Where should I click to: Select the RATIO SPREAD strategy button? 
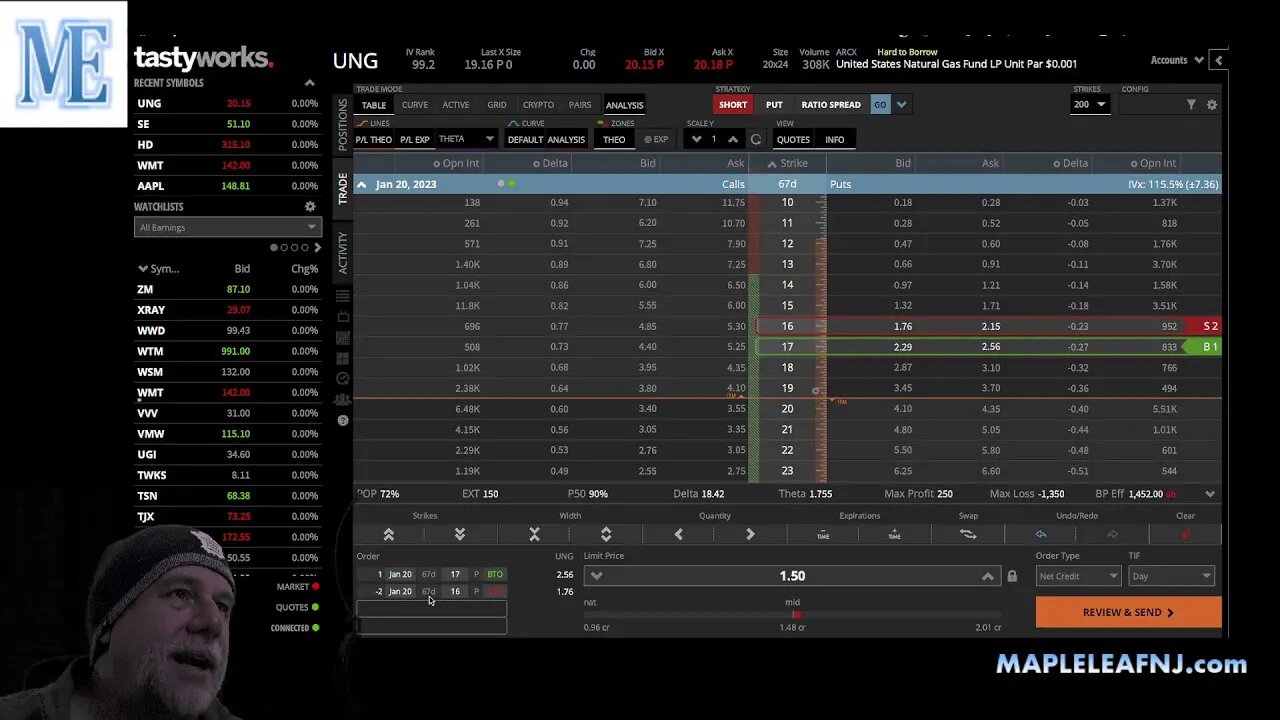(830, 104)
